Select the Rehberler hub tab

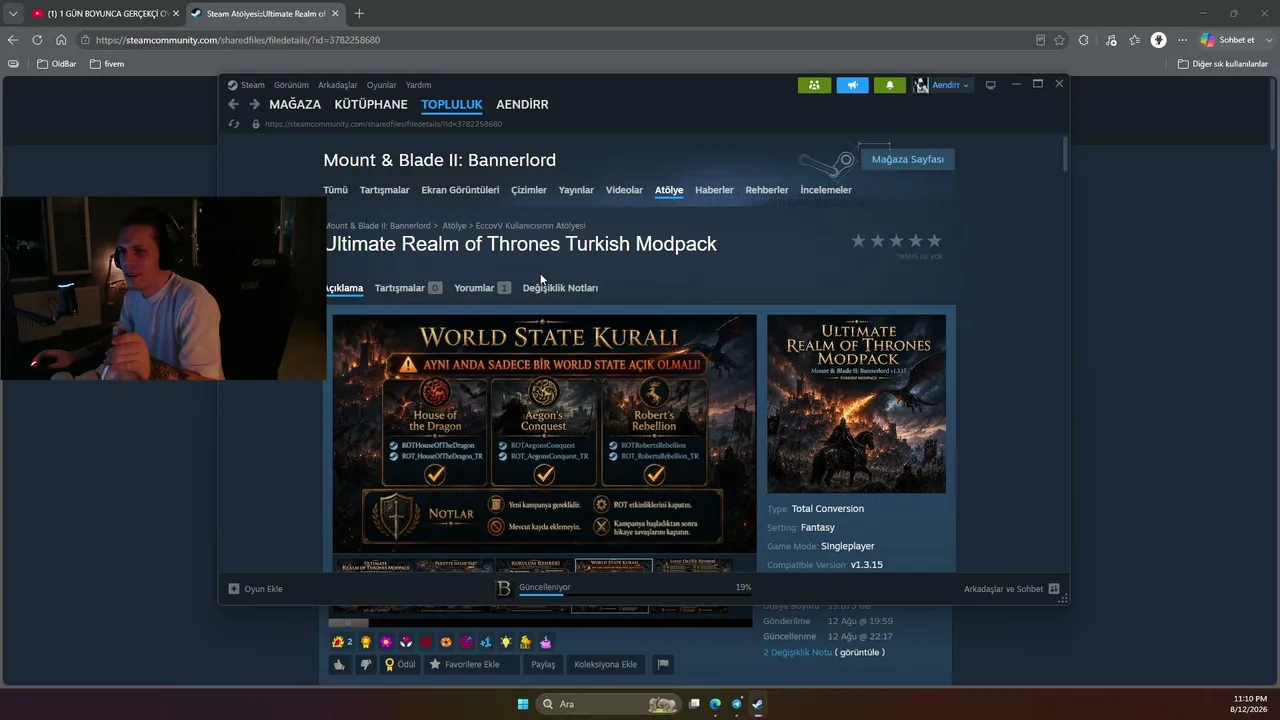point(767,190)
